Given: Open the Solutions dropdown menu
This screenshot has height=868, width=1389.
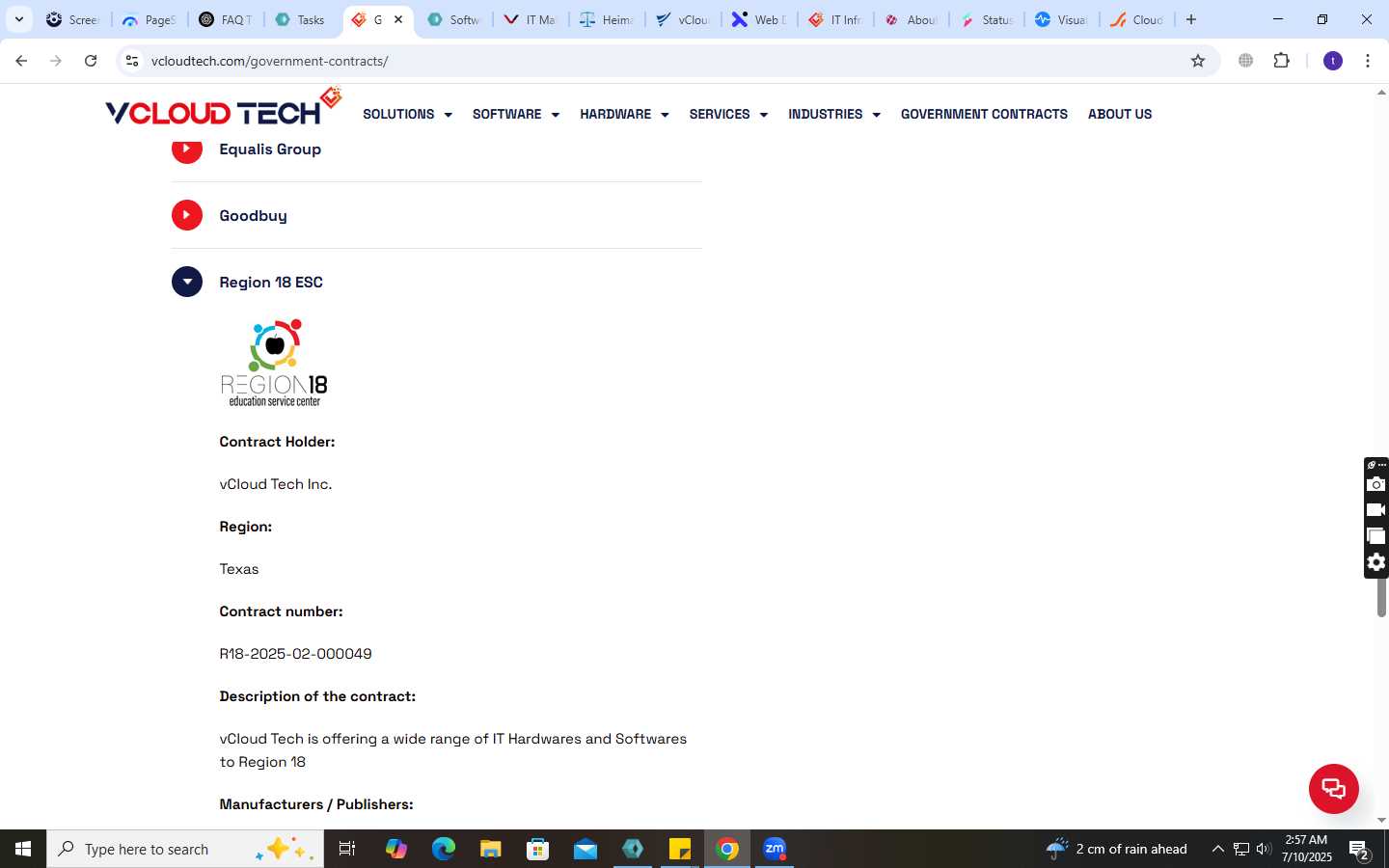Looking at the screenshot, I should [x=407, y=114].
